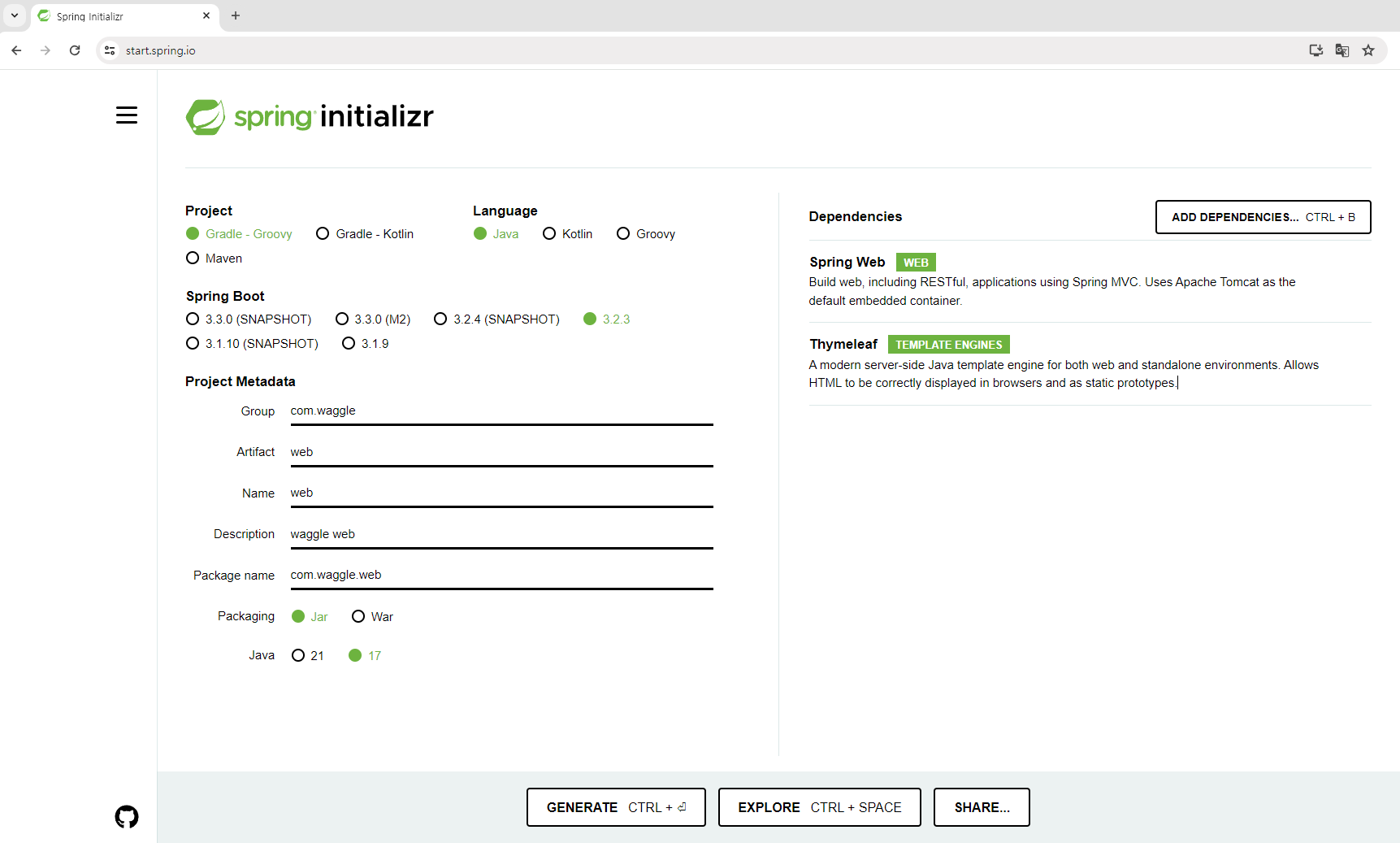The height and width of the screenshot is (843, 1400).
Task: Select Spring Boot 3.3.0 (M2)
Action: (373, 319)
